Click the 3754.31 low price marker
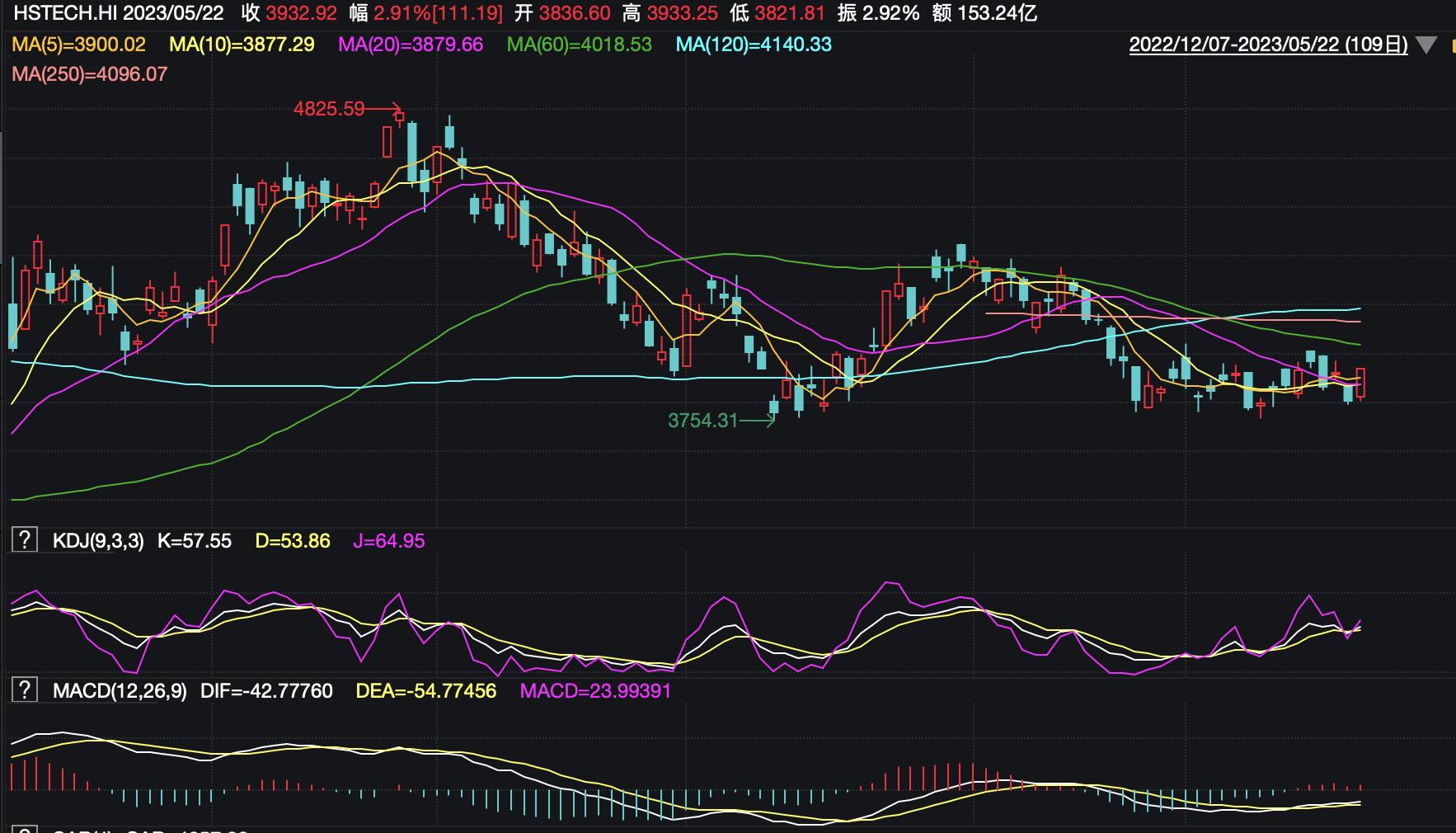Screen dimensions: 1456x833 (x=702, y=421)
